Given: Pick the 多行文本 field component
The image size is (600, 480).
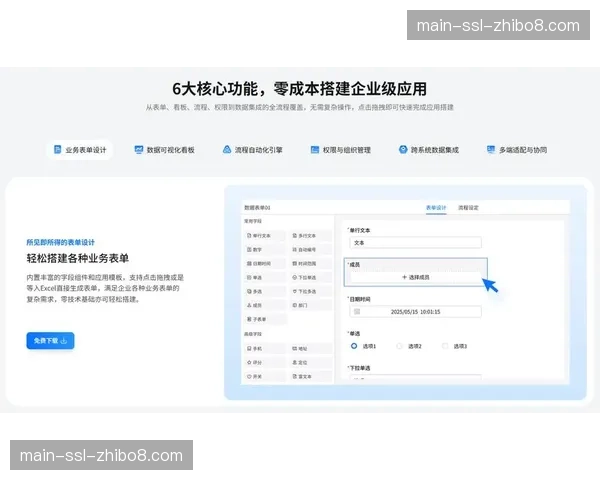Looking at the screenshot, I should point(310,235).
